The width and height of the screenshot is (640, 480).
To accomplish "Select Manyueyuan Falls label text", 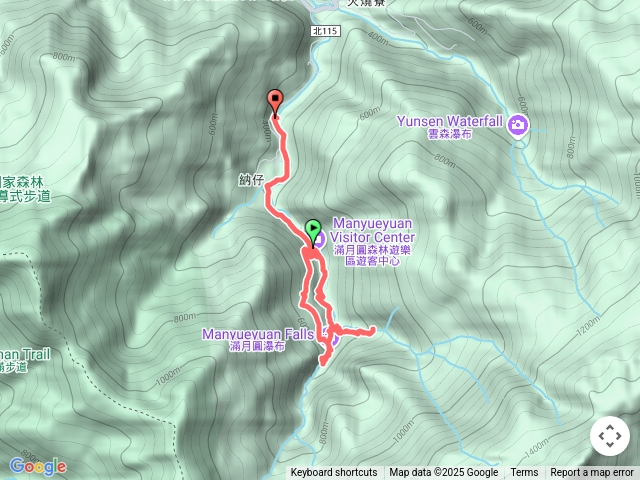I will tap(258, 334).
